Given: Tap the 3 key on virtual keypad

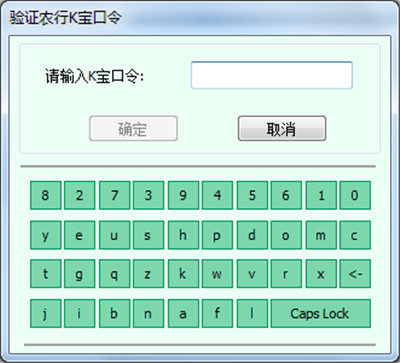Looking at the screenshot, I should tap(148, 195).
